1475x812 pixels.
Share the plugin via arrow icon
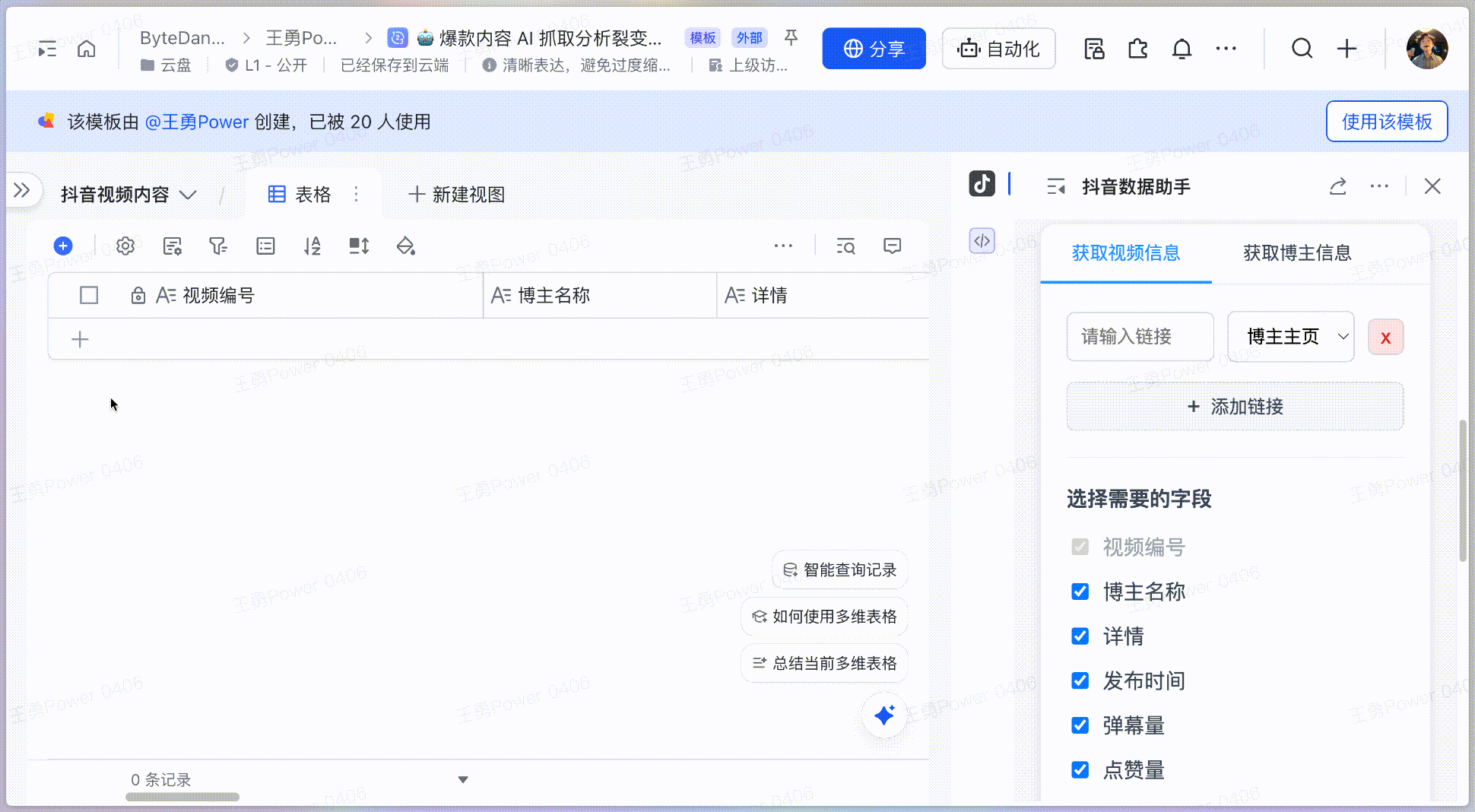point(1338,186)
